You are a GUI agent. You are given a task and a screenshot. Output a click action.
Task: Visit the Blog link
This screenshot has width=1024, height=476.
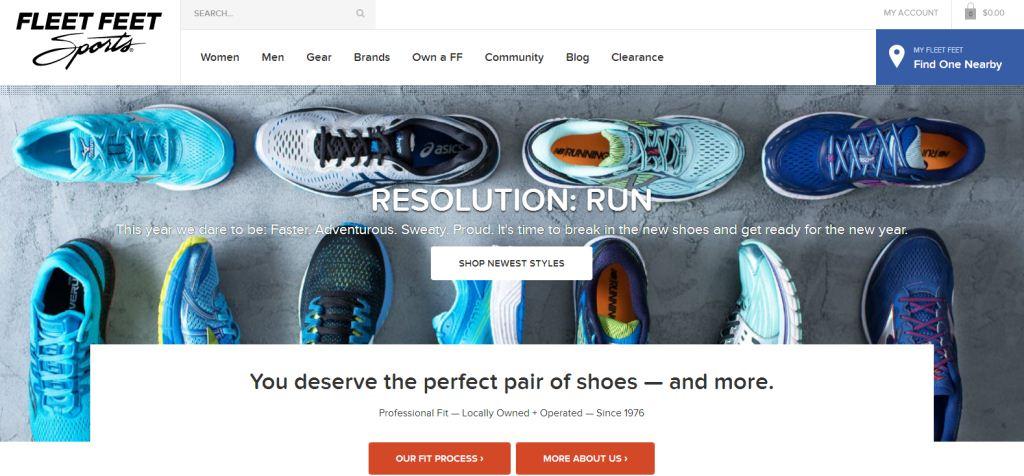coord(577,57)
